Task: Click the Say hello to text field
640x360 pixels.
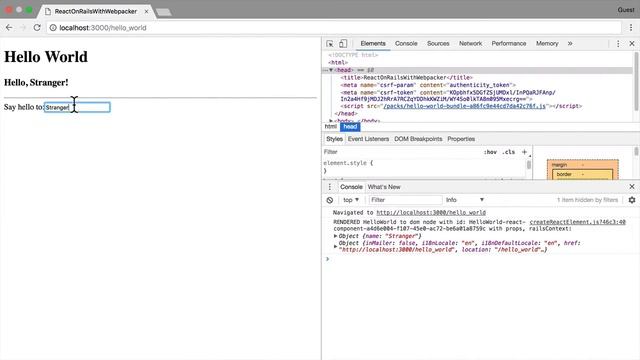Action: point(77,107)
